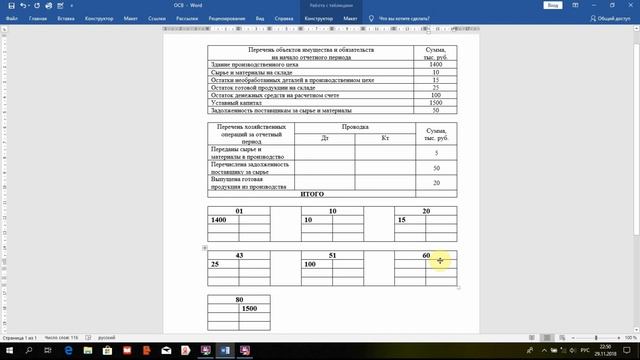
Task: Switch to Web Layout view icon
Action: (562, 338)
